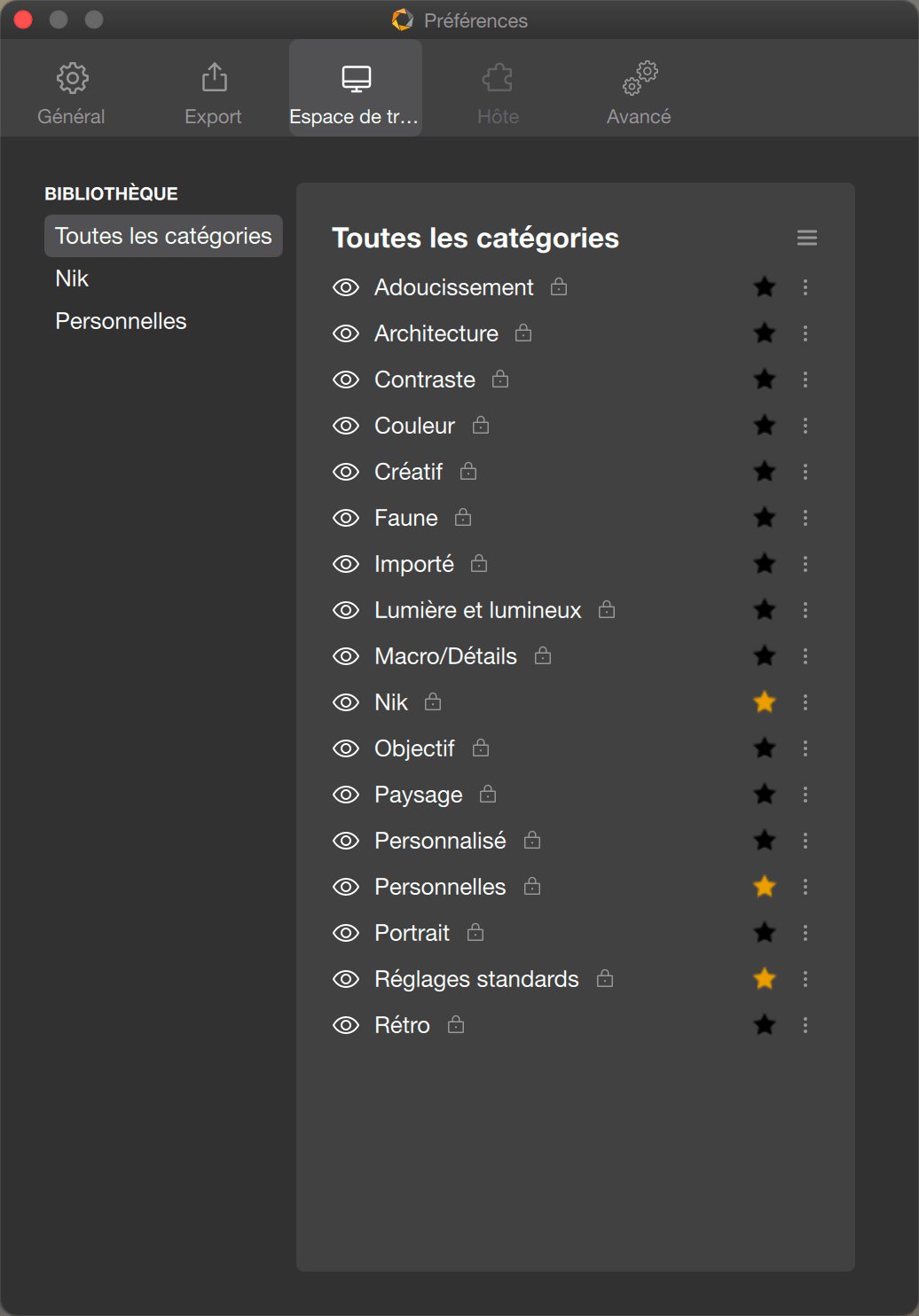919x1316 pixels.
Task: Click the star next to Réglages standards
Action: (765, 979)
